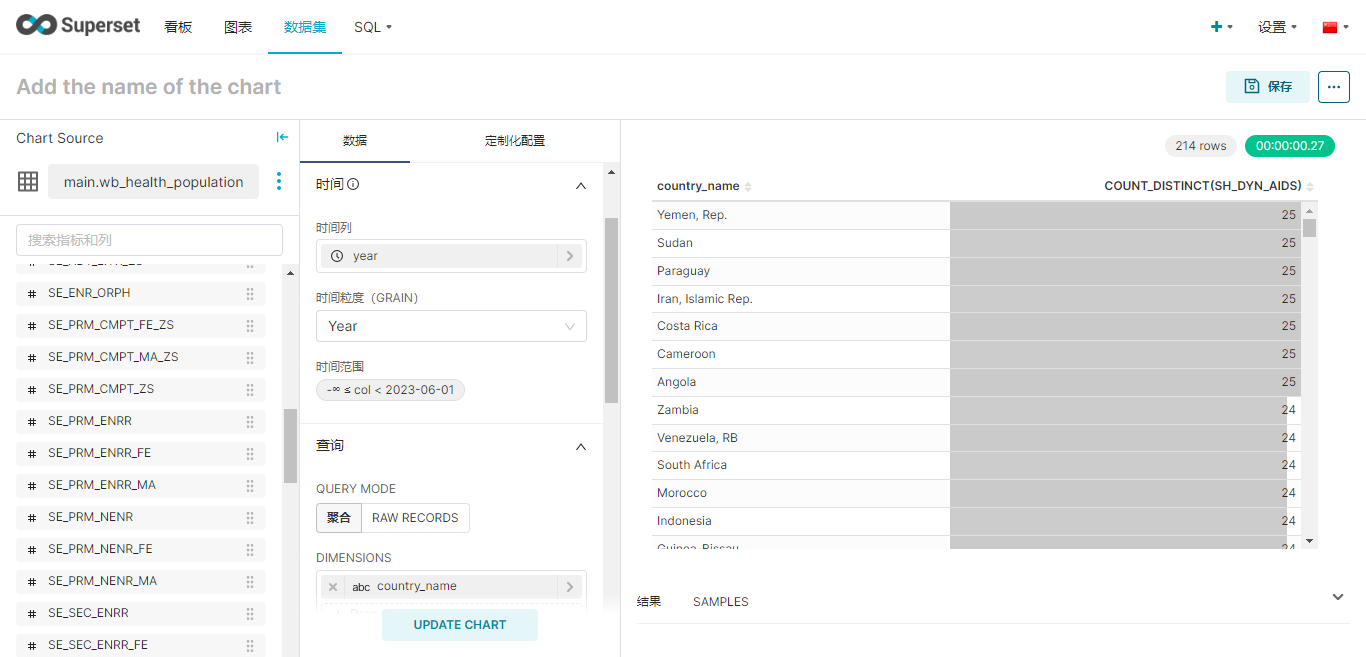Image resolution: width=1366 pixels, height=657 pixels.
Task: Click the 搜索指标和列 search field
Action: click(x=150, y=240)
